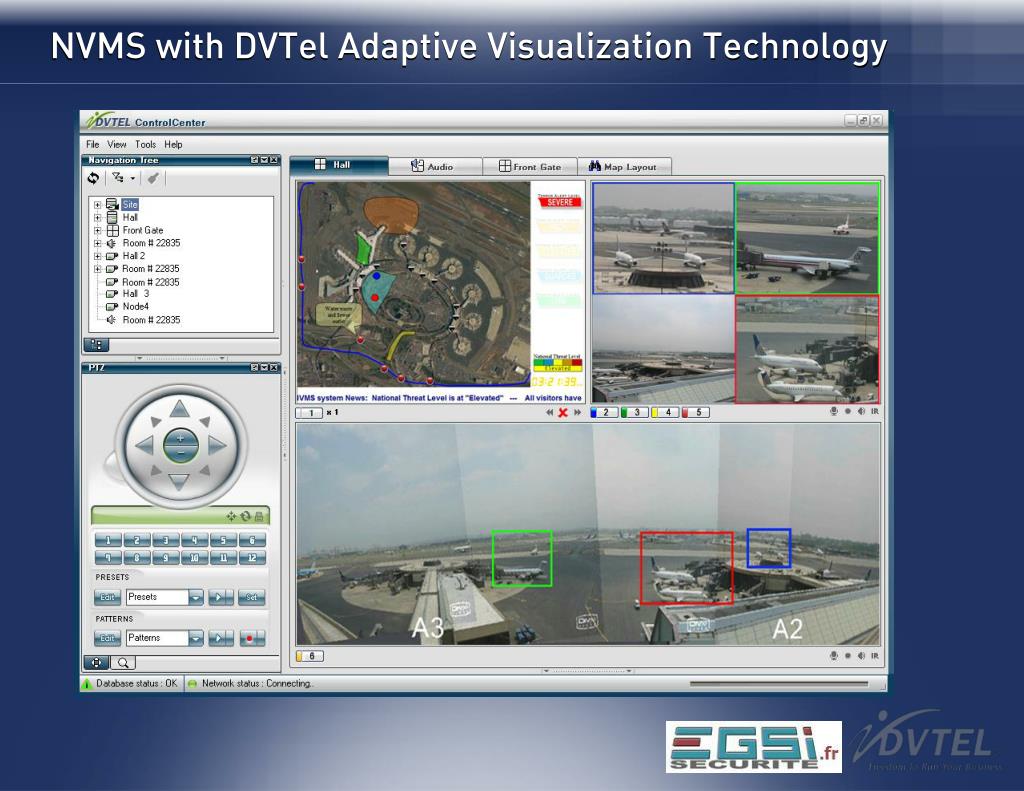Click the refresh icon in Navigation Tree toolbar

93,178
